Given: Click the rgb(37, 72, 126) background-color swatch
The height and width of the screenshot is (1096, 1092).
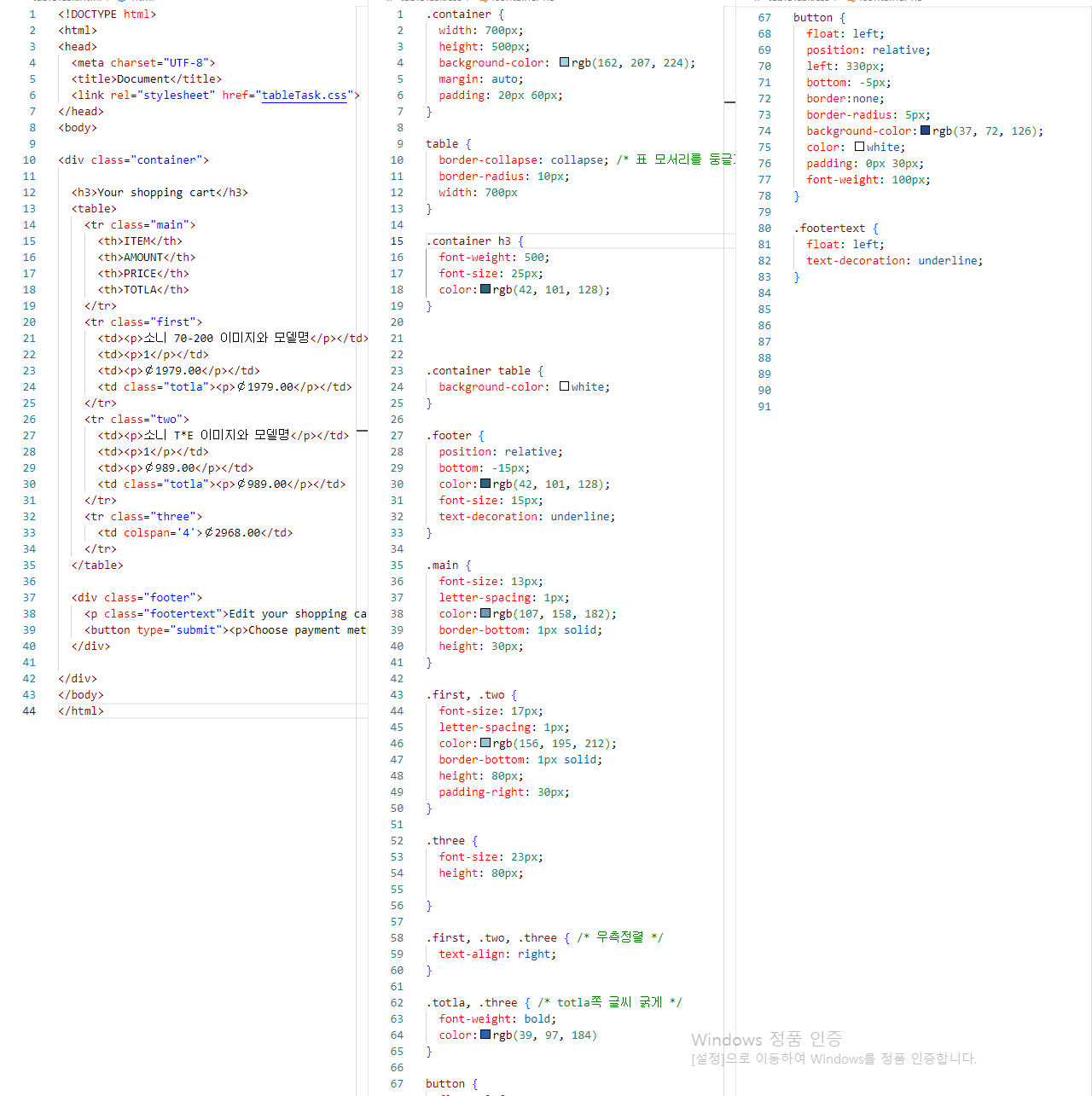Looking at the screenshot, I should (926, 130).
